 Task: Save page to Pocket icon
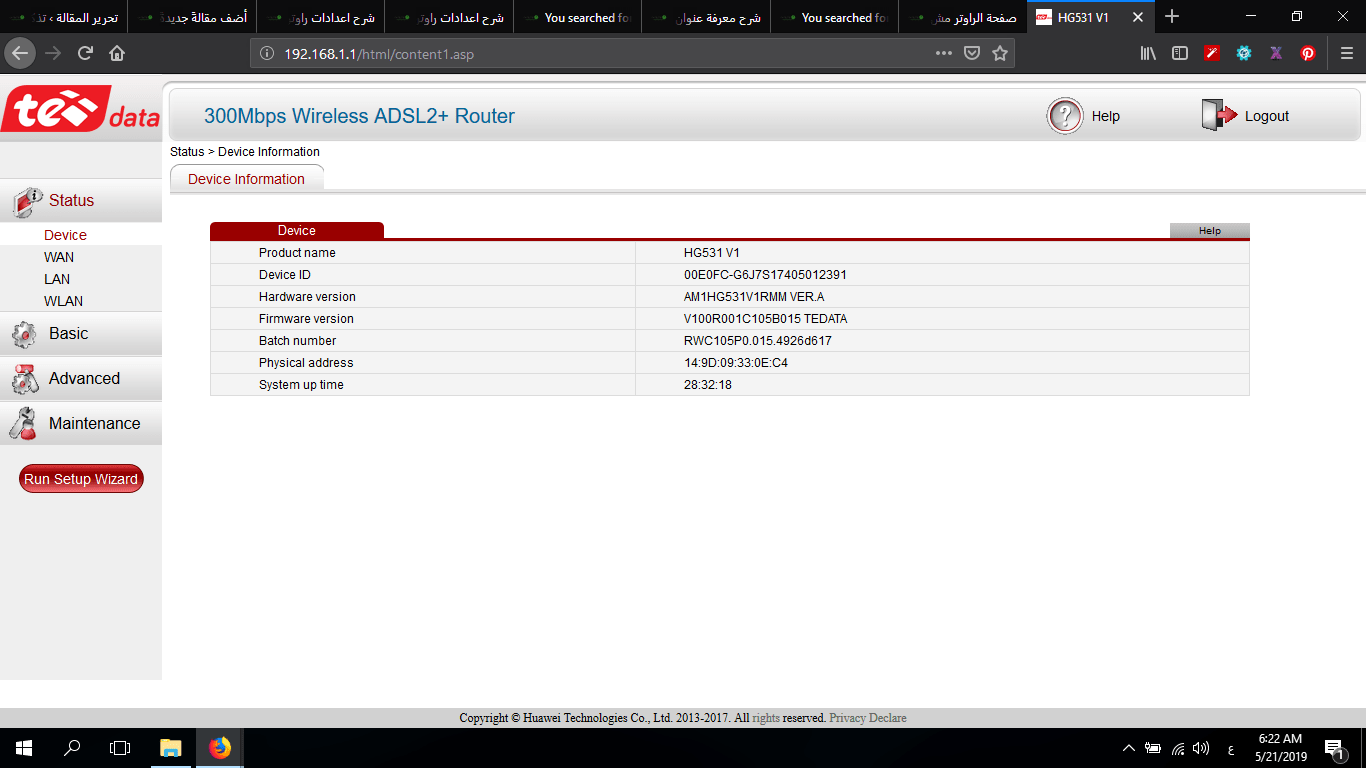(x=971, y=54)
